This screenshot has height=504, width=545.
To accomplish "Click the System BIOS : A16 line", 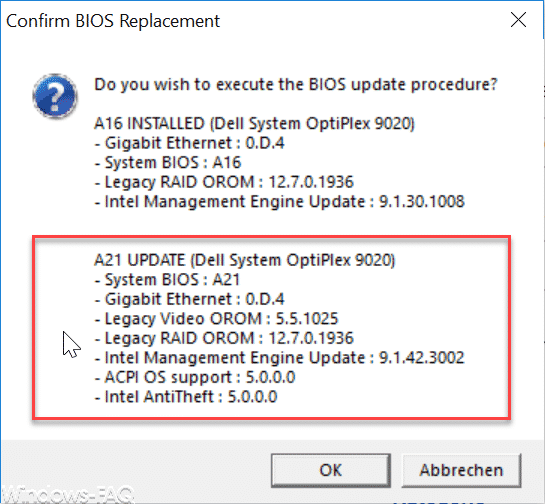I will coord(168,163).
